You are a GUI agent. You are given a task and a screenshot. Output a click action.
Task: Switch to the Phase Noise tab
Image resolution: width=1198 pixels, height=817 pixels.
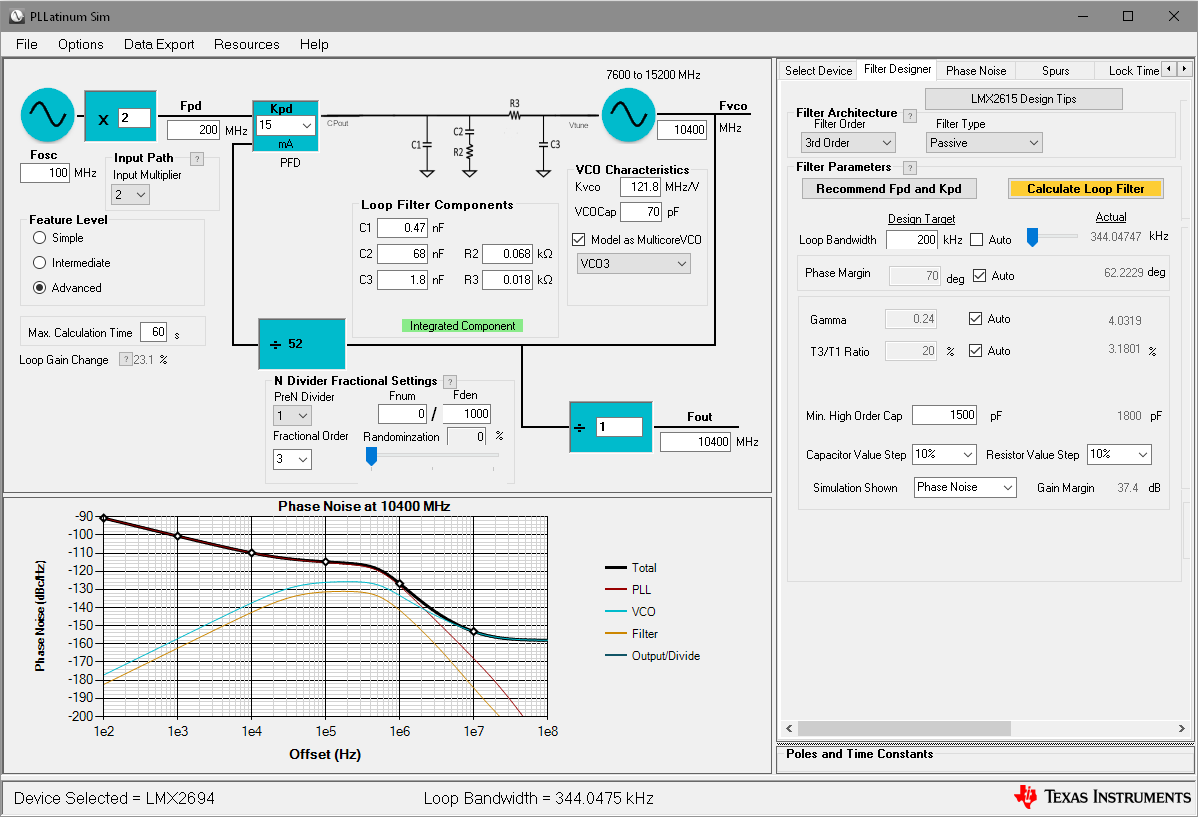click(975, 70)
